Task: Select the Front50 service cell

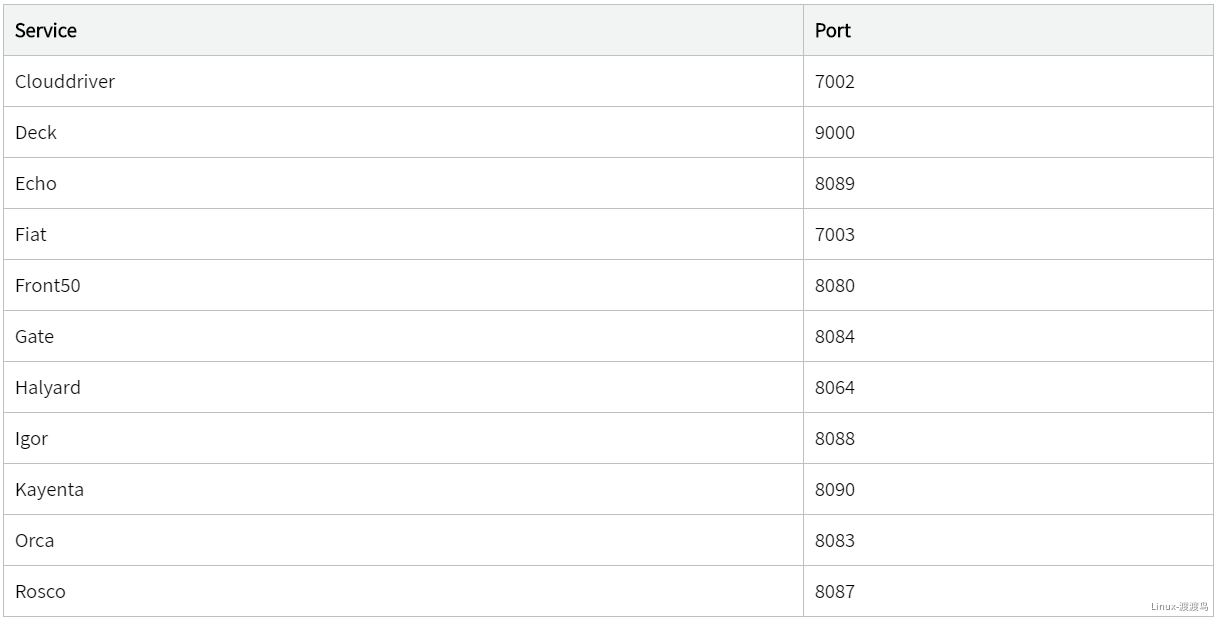Action: coord(48,286)
